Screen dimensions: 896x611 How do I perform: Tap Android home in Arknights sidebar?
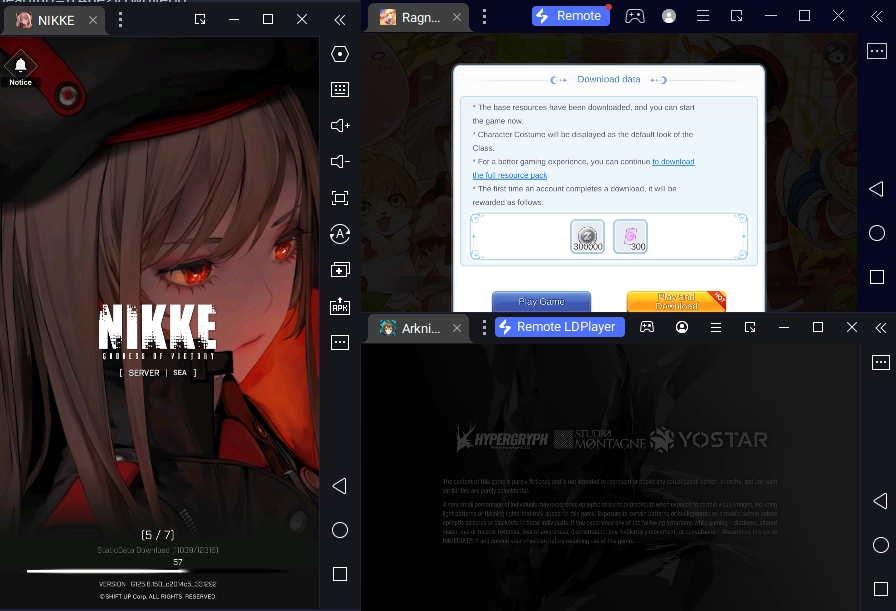click(881, 545)
